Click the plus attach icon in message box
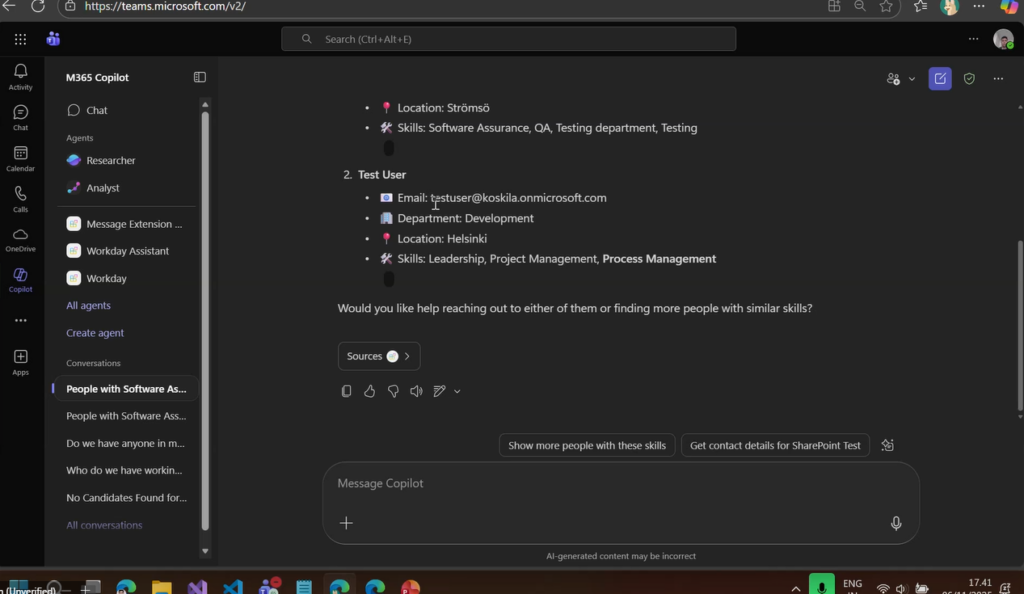 pyautogui.click(x=346, y=523)
